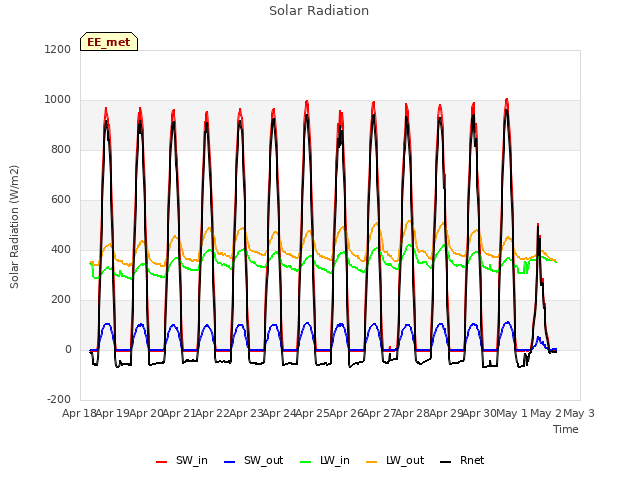Click the Apr 25 x-axis tick label

[313, 413]
